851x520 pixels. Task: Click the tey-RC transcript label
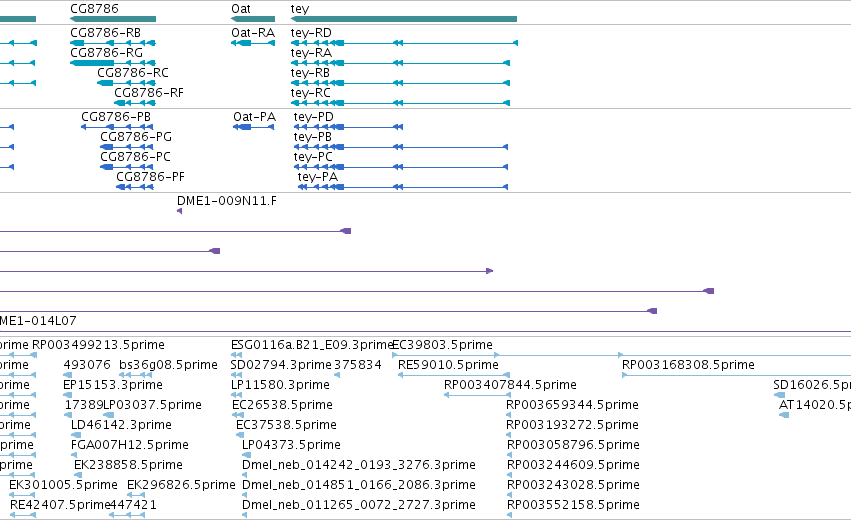click(310, 93)
